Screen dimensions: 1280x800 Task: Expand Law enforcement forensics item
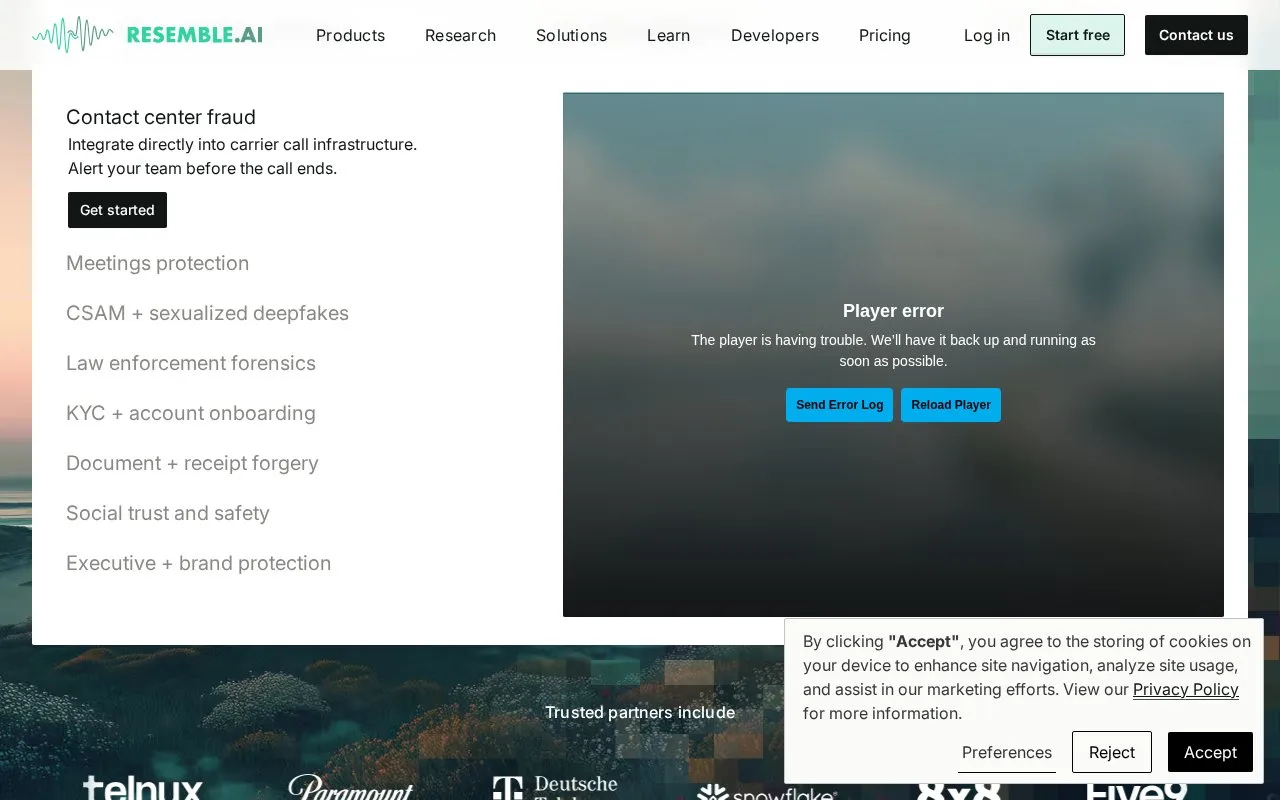[x=191, y=363]
